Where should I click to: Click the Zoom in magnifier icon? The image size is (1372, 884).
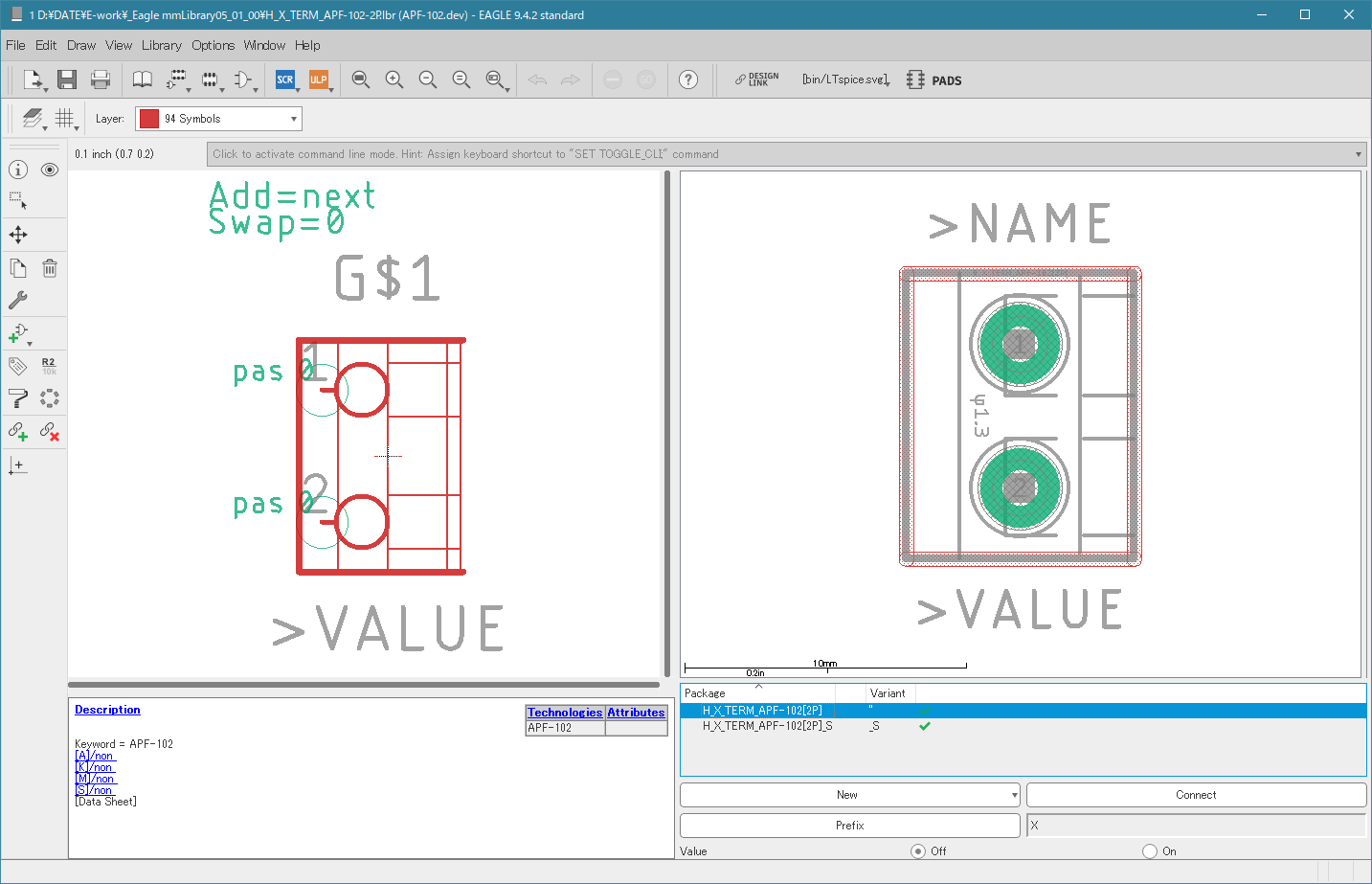(x=394, y=79)
